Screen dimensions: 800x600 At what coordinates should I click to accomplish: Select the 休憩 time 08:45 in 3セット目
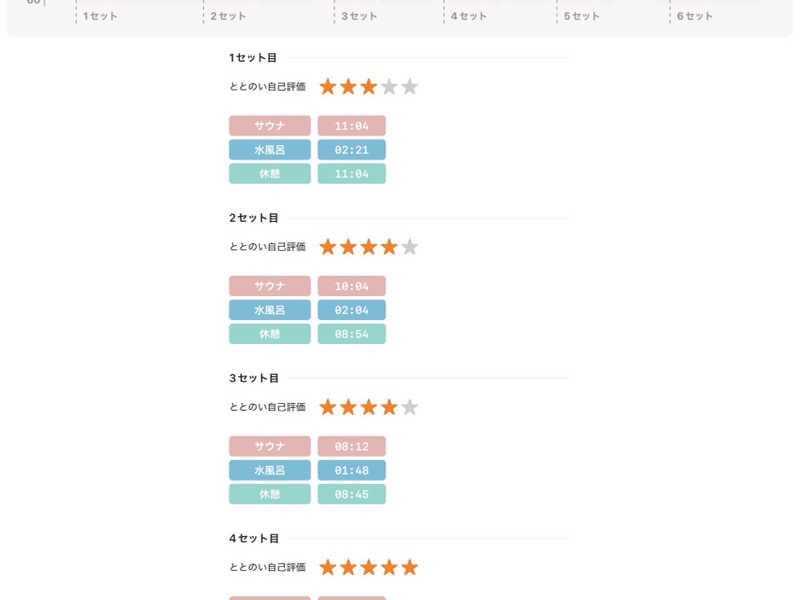[x=352, y=494]
